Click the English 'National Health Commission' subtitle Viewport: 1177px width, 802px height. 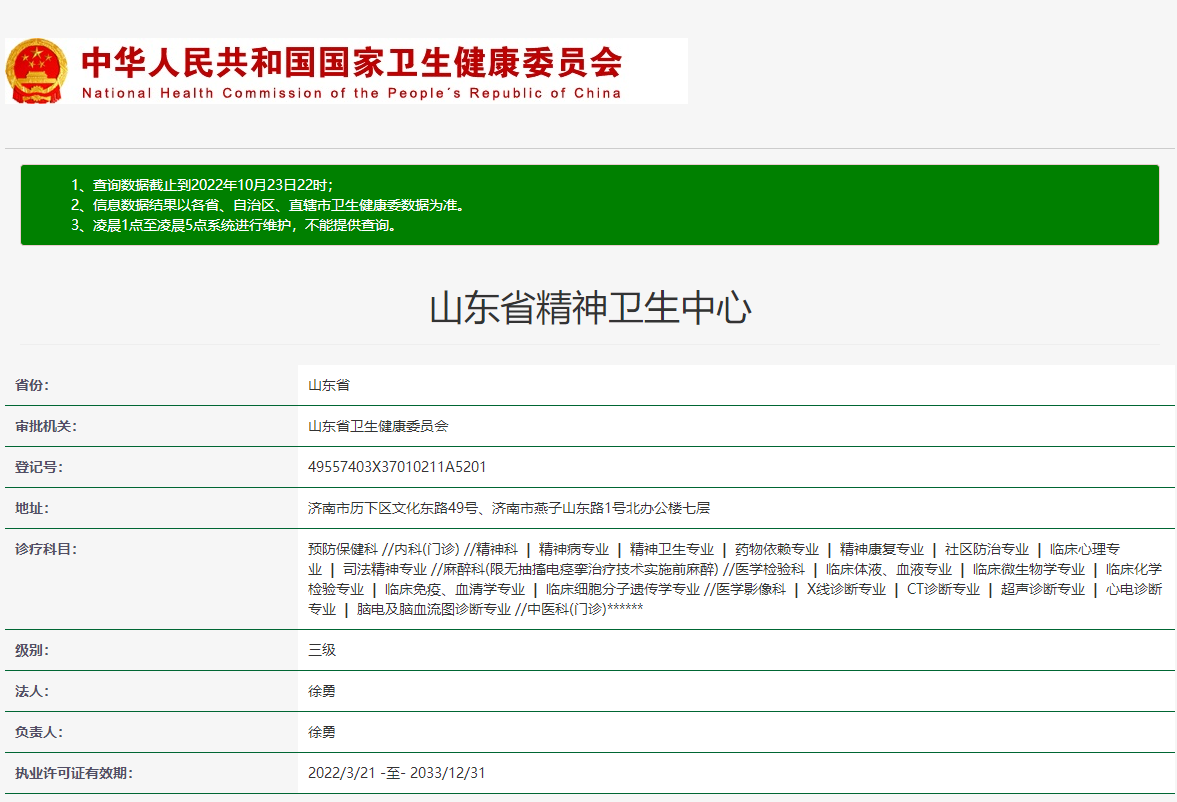click(351, 93)
